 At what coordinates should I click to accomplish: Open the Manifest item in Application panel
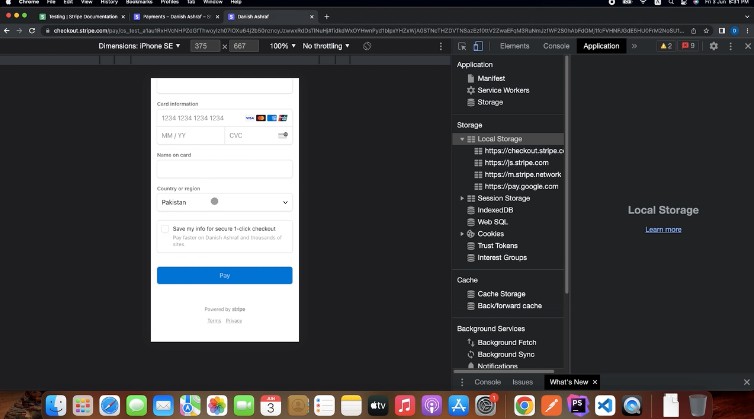490,78
